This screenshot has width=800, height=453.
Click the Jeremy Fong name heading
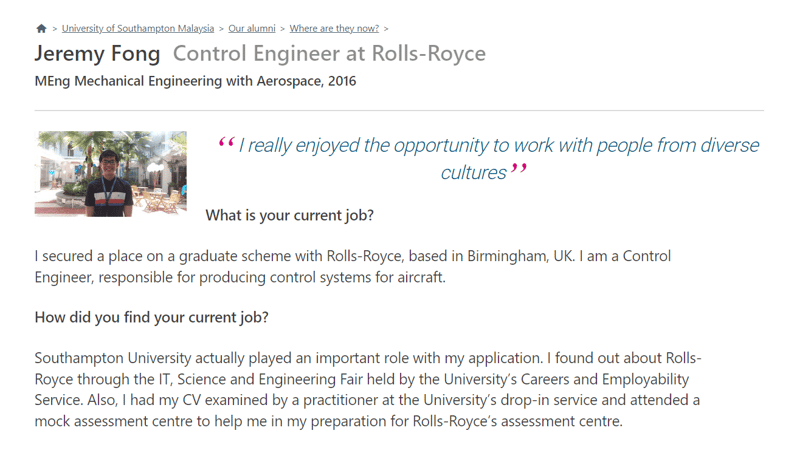pyautogui.click(x=97, y=54)
